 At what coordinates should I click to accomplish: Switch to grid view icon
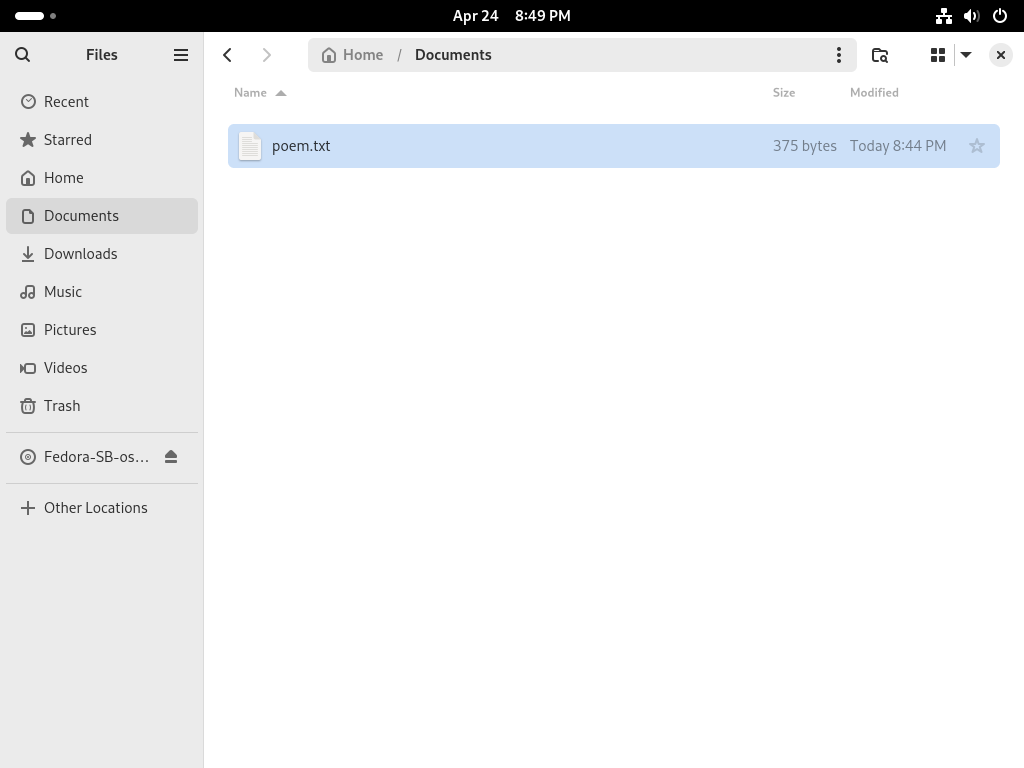(938, 55)
